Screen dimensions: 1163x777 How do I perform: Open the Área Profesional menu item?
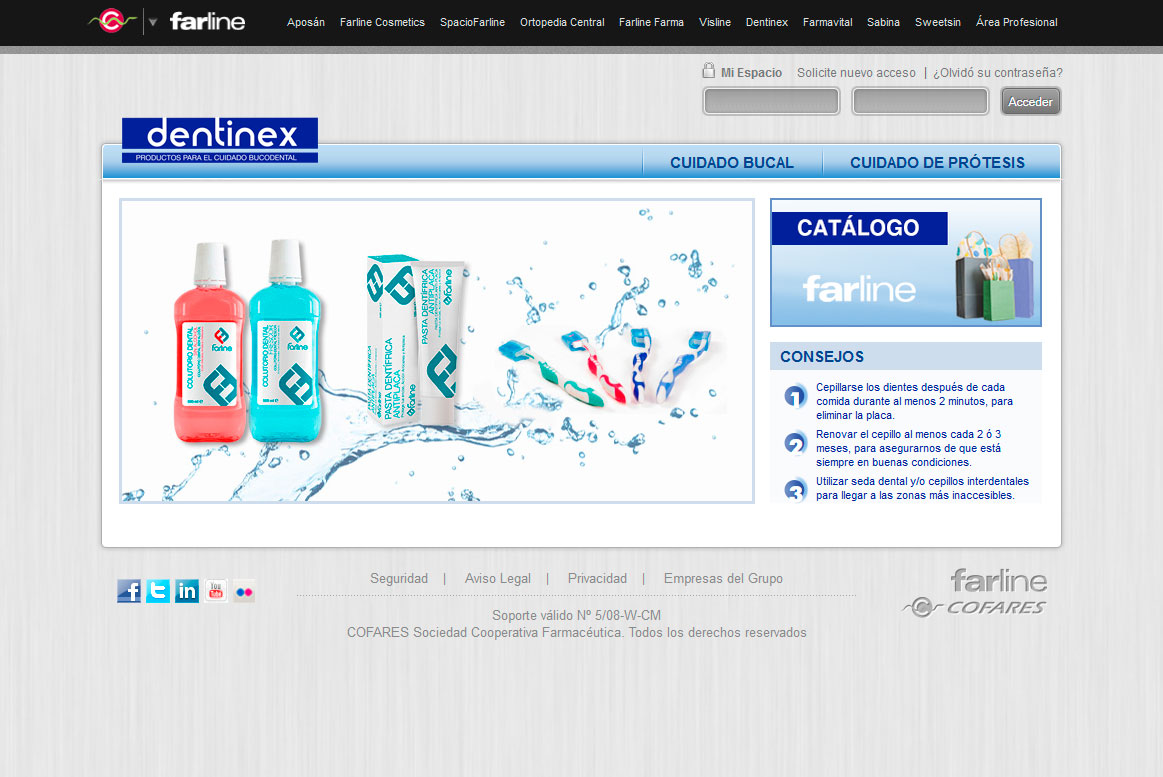[1016, 22]
